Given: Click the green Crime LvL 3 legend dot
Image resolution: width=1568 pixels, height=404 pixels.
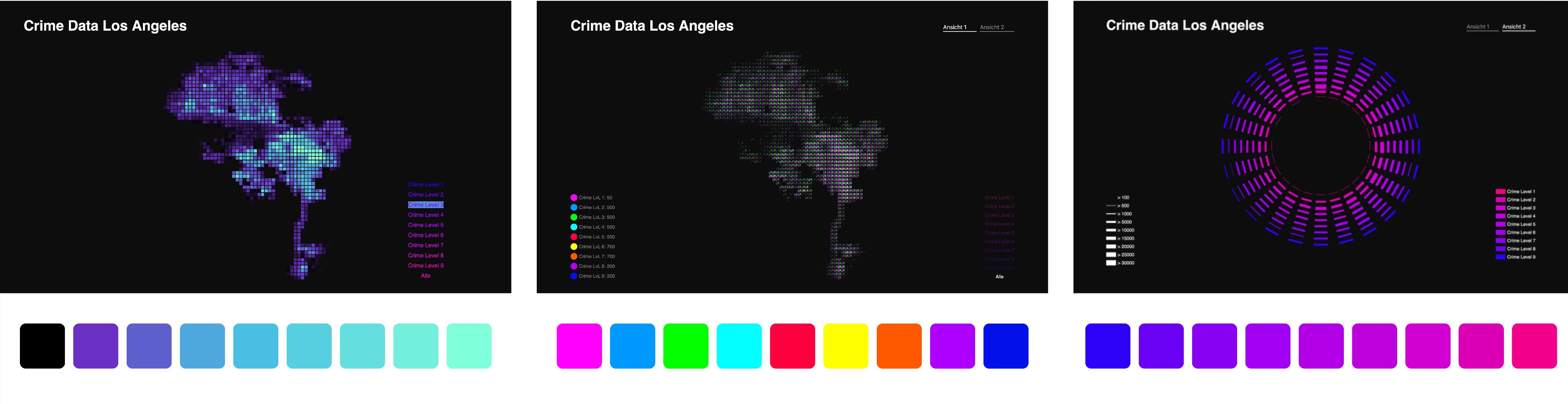Looking at the screenshot, I should click(x=573, y=217).
